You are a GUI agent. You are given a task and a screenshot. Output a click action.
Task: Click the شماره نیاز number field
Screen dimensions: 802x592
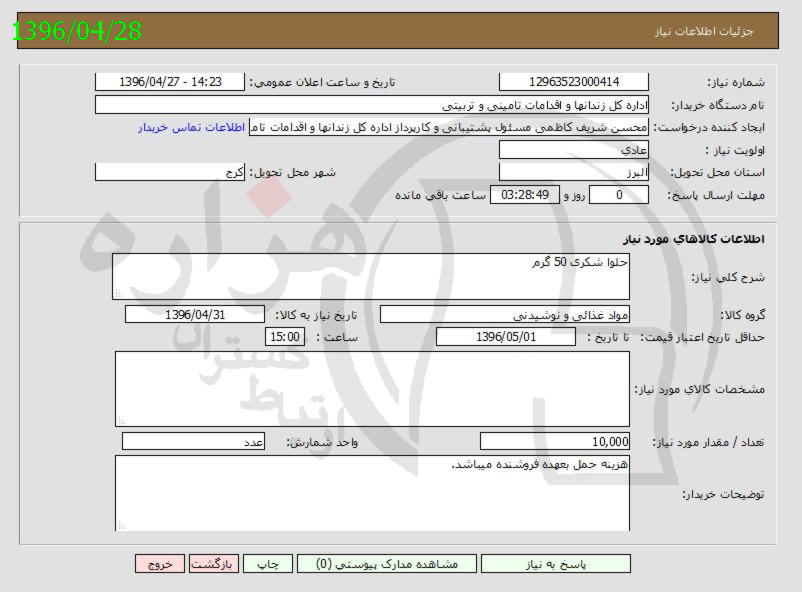[574, 82]
